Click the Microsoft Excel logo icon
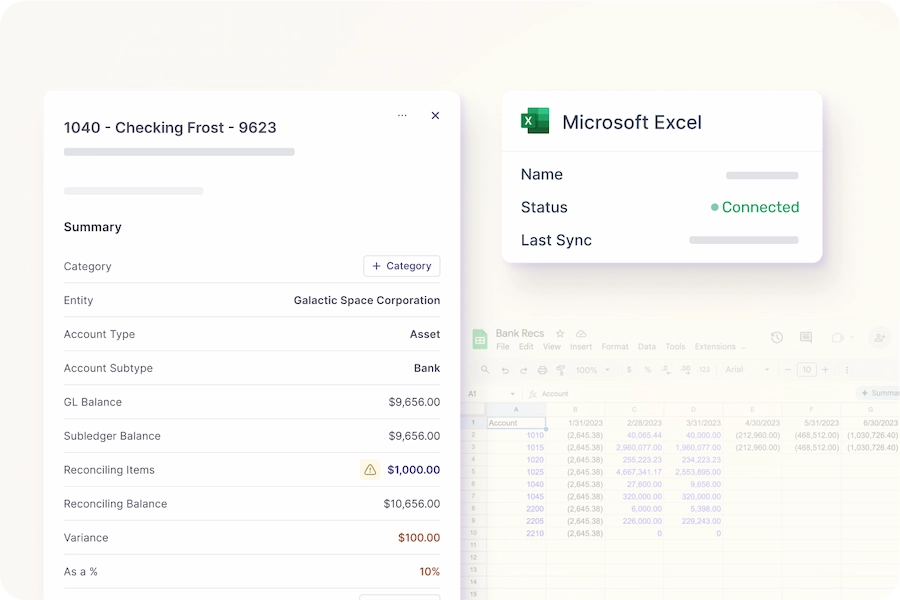Screen dimensions: 900x600 tap(535, 121)
